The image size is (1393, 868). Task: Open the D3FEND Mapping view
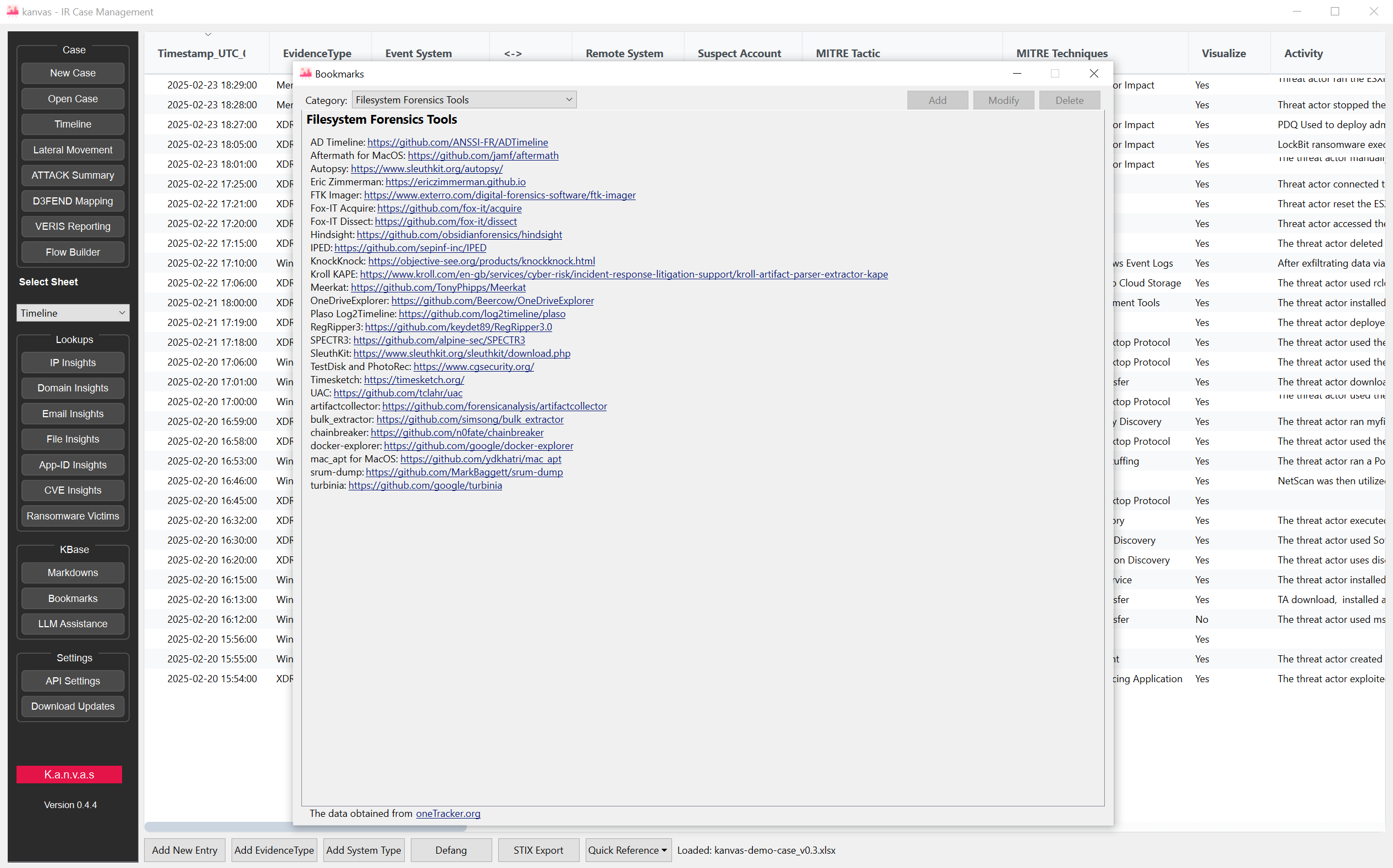[73, 201]
